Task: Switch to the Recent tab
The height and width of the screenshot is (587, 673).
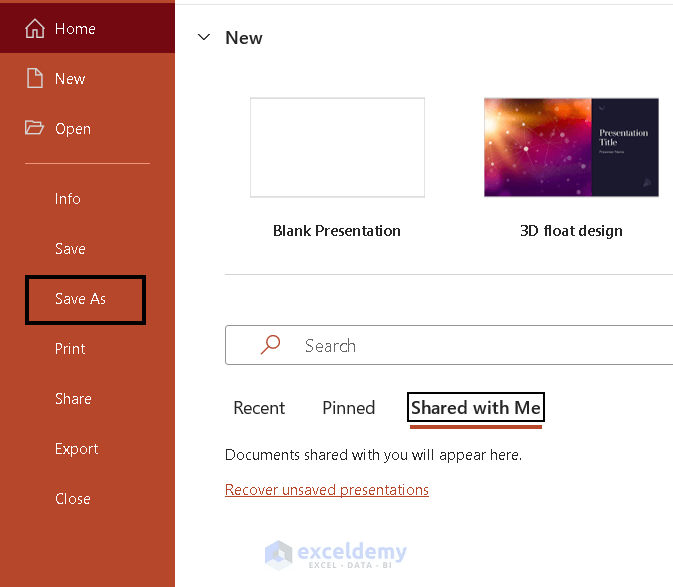Action: click(x=259, y=408)
